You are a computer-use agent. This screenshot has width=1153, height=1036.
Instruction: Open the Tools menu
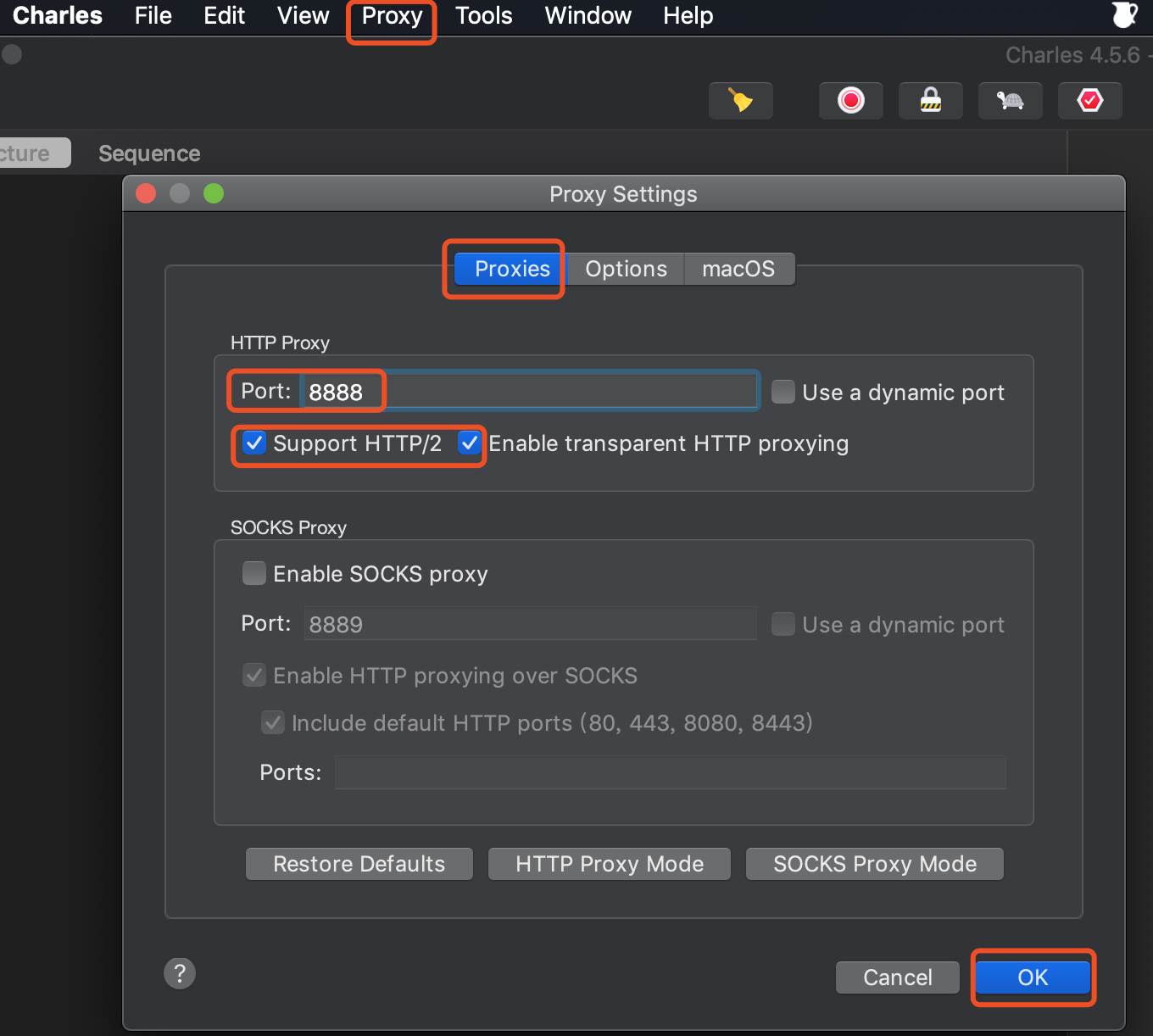point(484,15)
